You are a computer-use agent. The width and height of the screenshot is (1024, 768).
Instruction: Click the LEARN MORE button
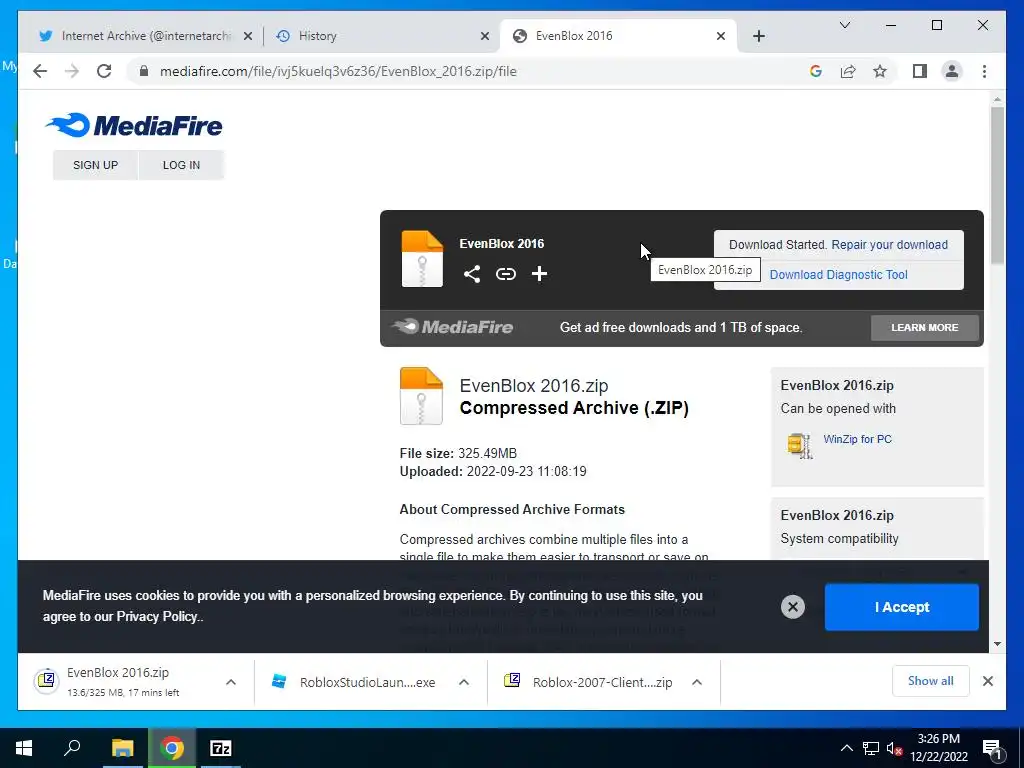pyautogui.click(x=924, y=328)
